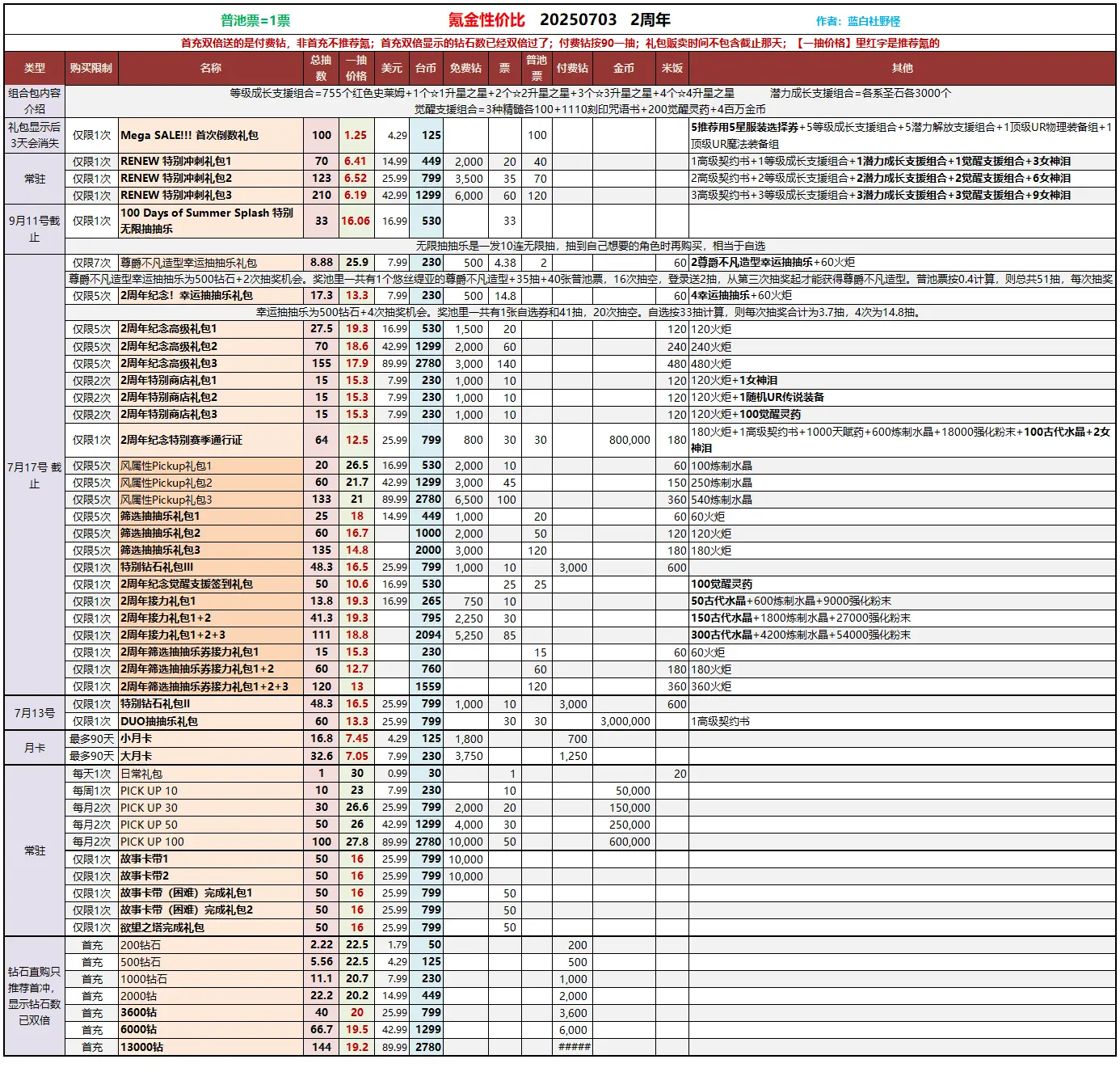Select the 100 Days of Summer Splash cell

coord(211,221)
